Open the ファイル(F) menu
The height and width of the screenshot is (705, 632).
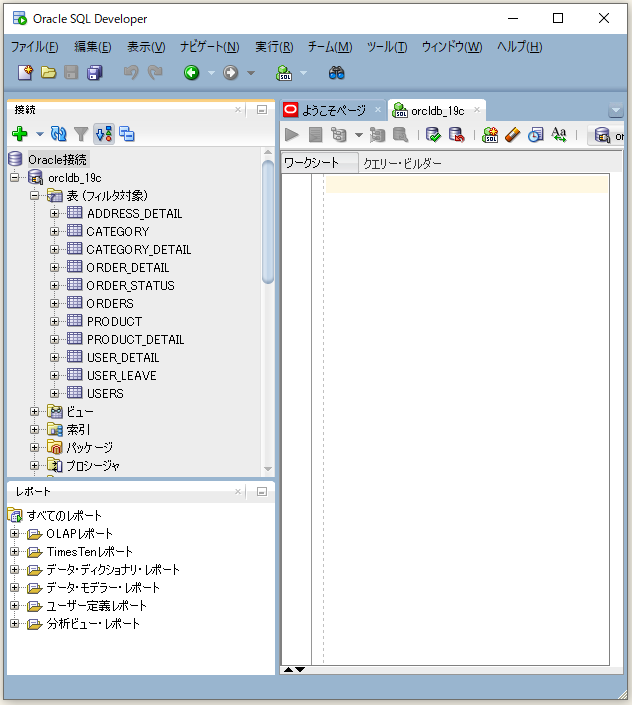click(x=34, y=47)
